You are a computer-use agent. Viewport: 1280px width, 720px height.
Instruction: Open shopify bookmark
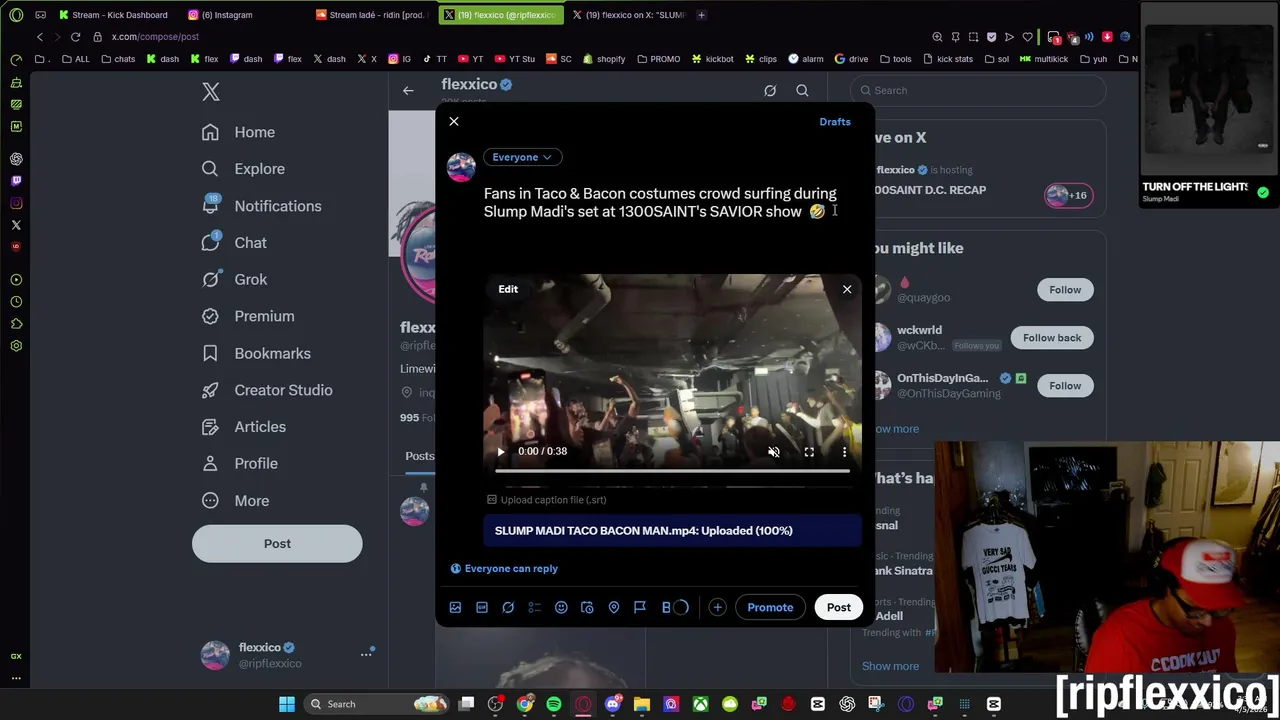point(603,59)
